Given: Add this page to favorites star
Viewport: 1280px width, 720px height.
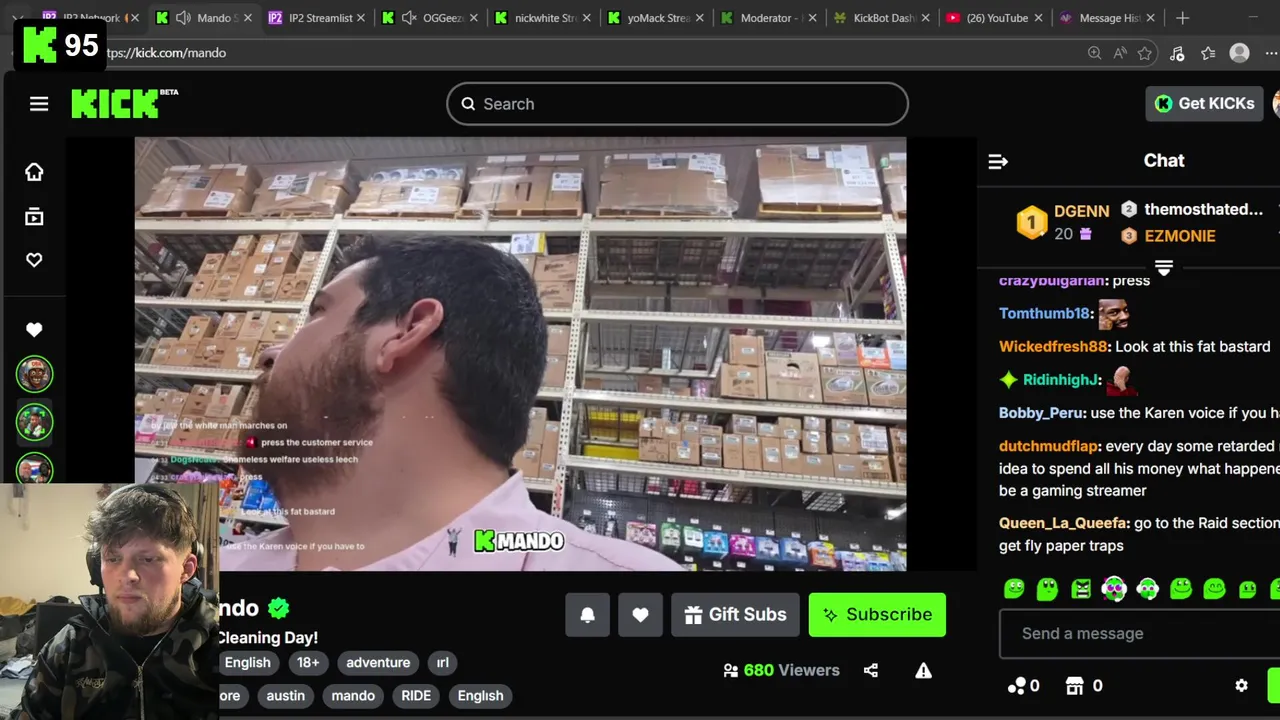Looking at the screenshot, I should coord(1145,53).
